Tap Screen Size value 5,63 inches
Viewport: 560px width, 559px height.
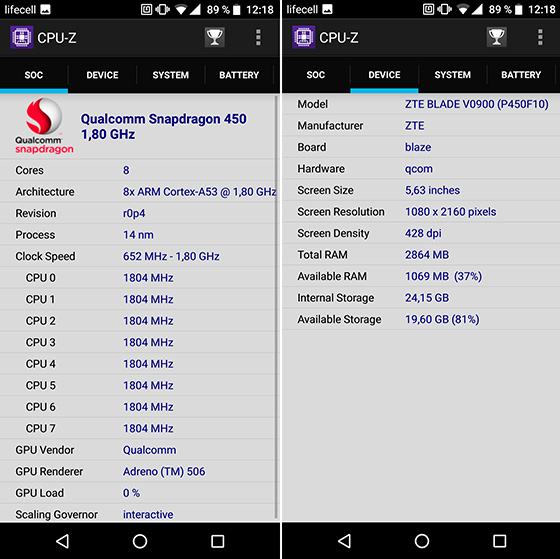coord(432,190)
